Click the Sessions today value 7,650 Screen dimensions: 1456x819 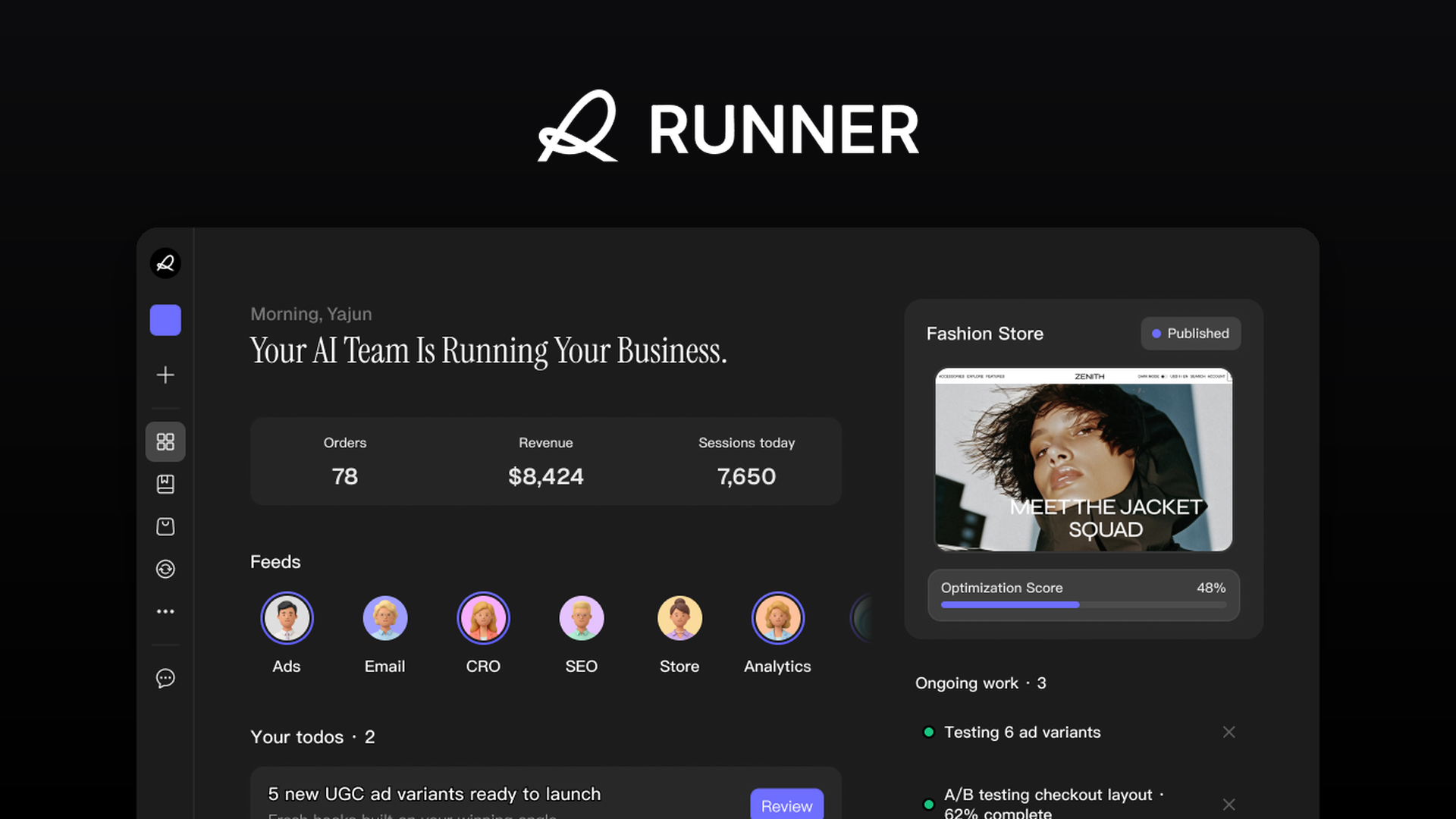pos(747,476)
